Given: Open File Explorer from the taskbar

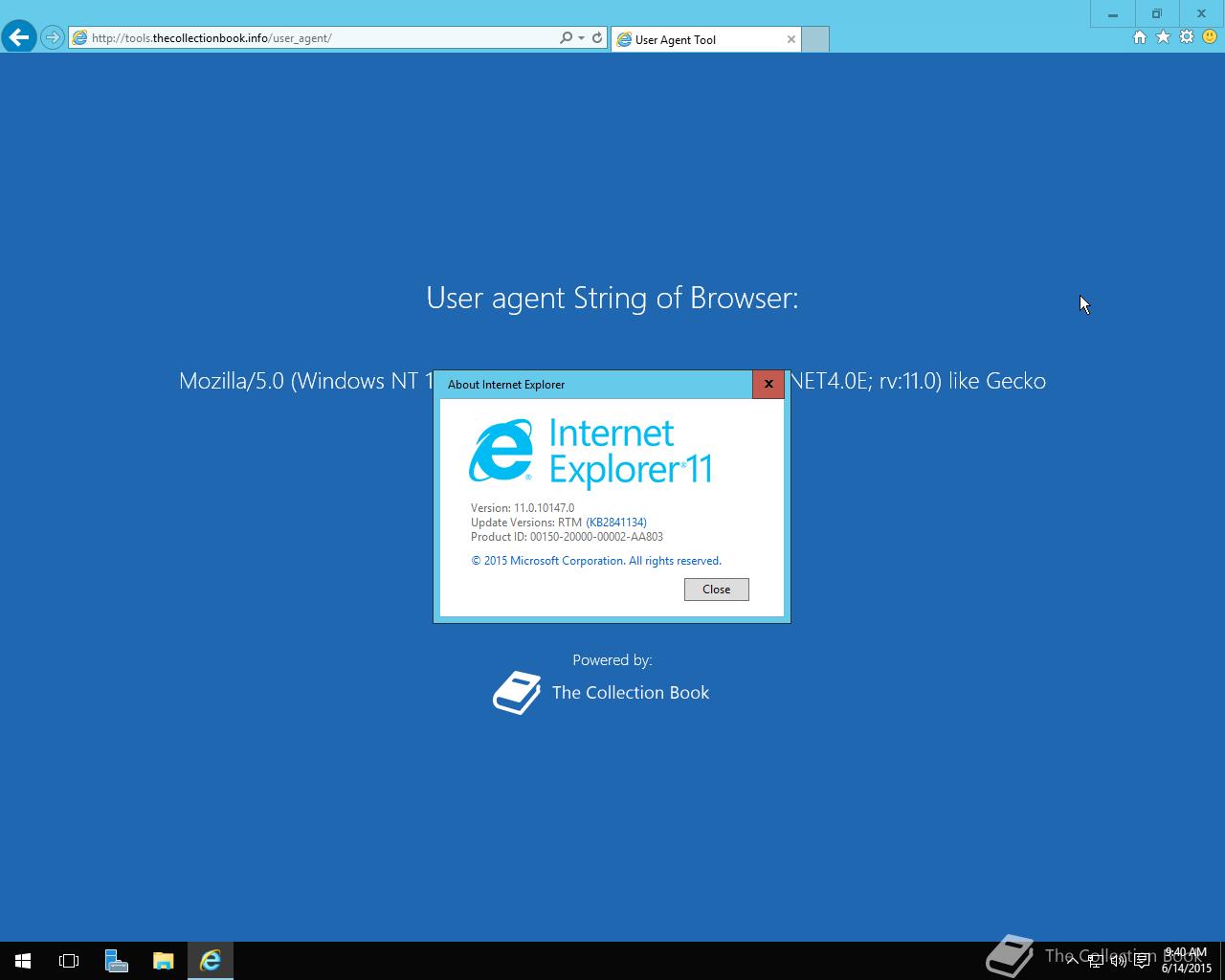Looking at the screenshot, I should pos(163,961).
